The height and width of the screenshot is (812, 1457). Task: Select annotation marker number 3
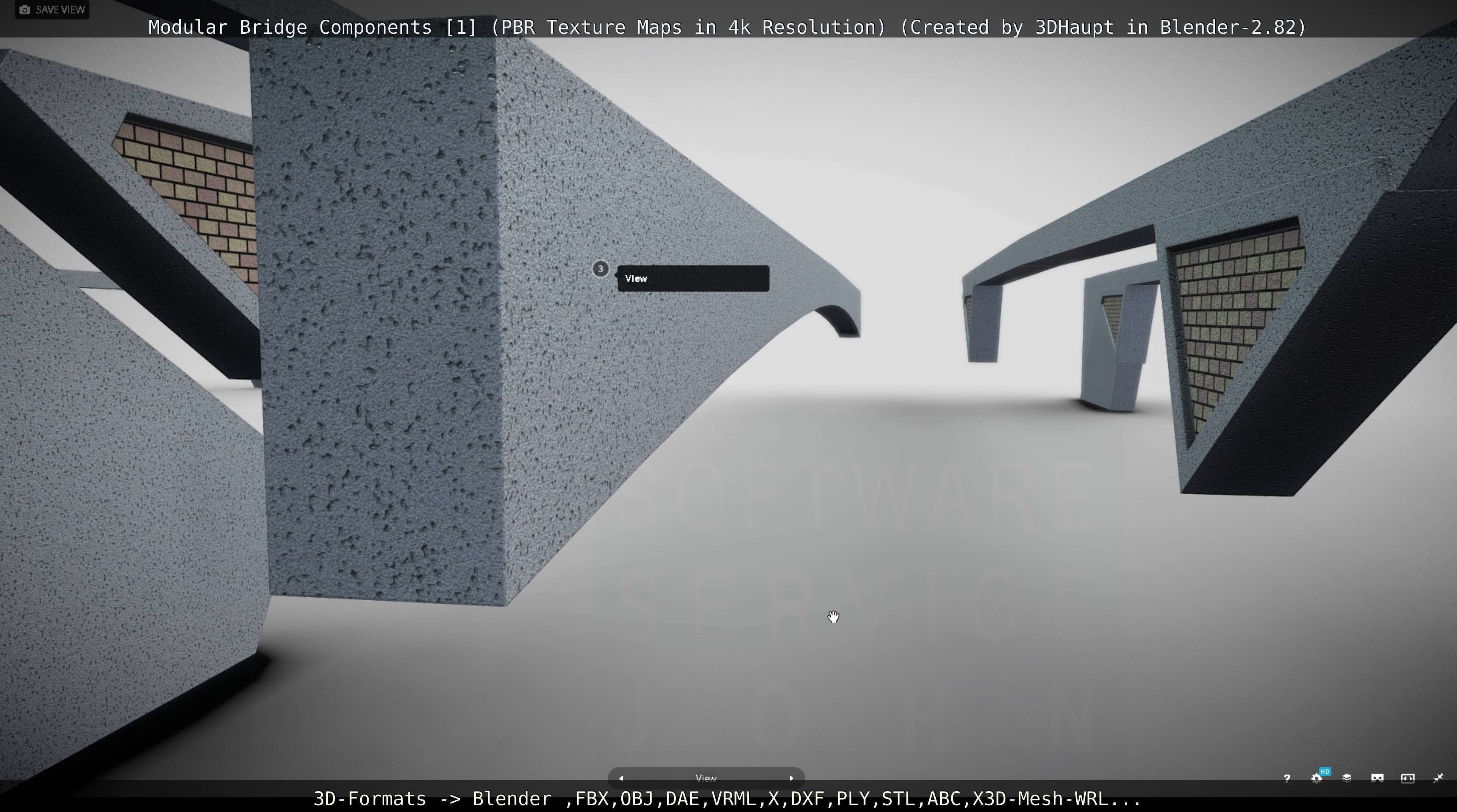601,269
